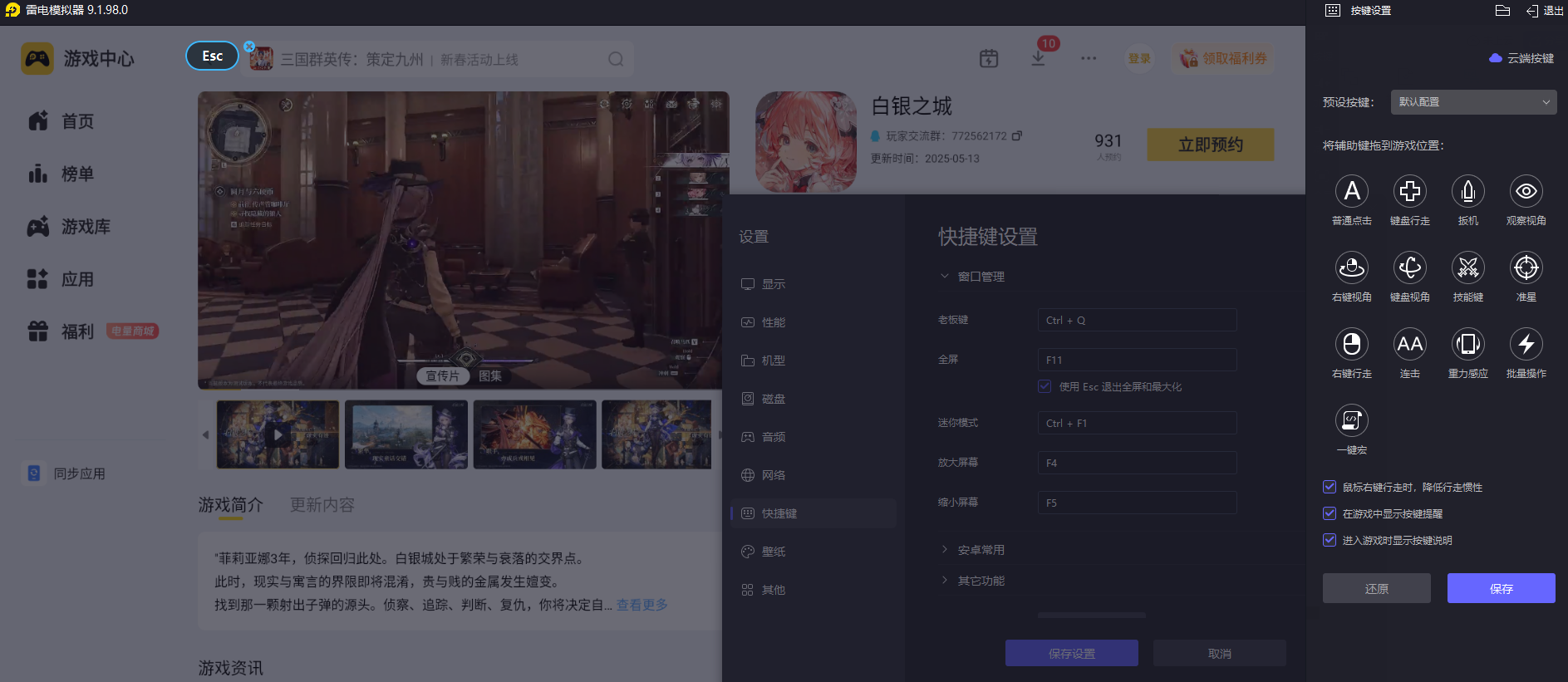This screenshot has width=1568, height=682.
Task: Select the 右键行走 right-click walk icon
Action: [x=1352, y=344]
